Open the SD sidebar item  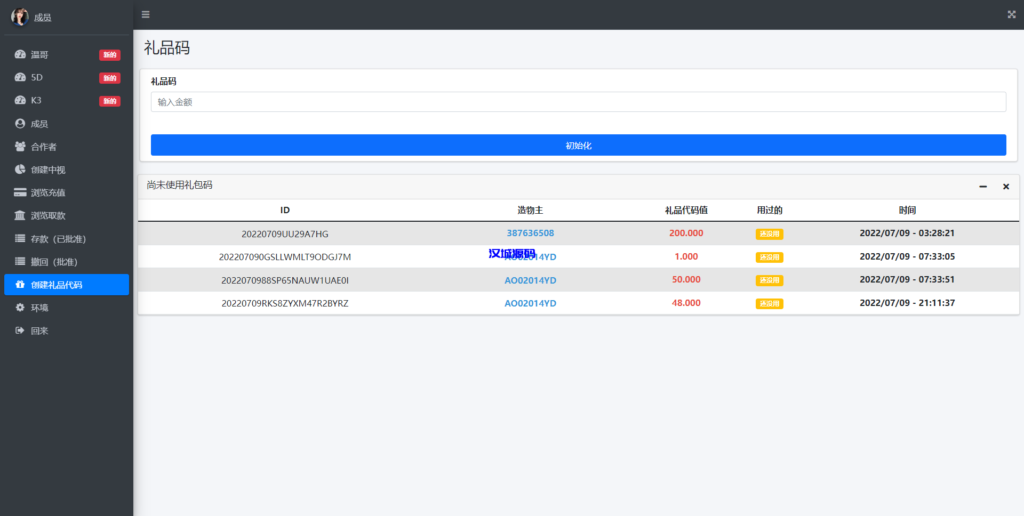37,78
